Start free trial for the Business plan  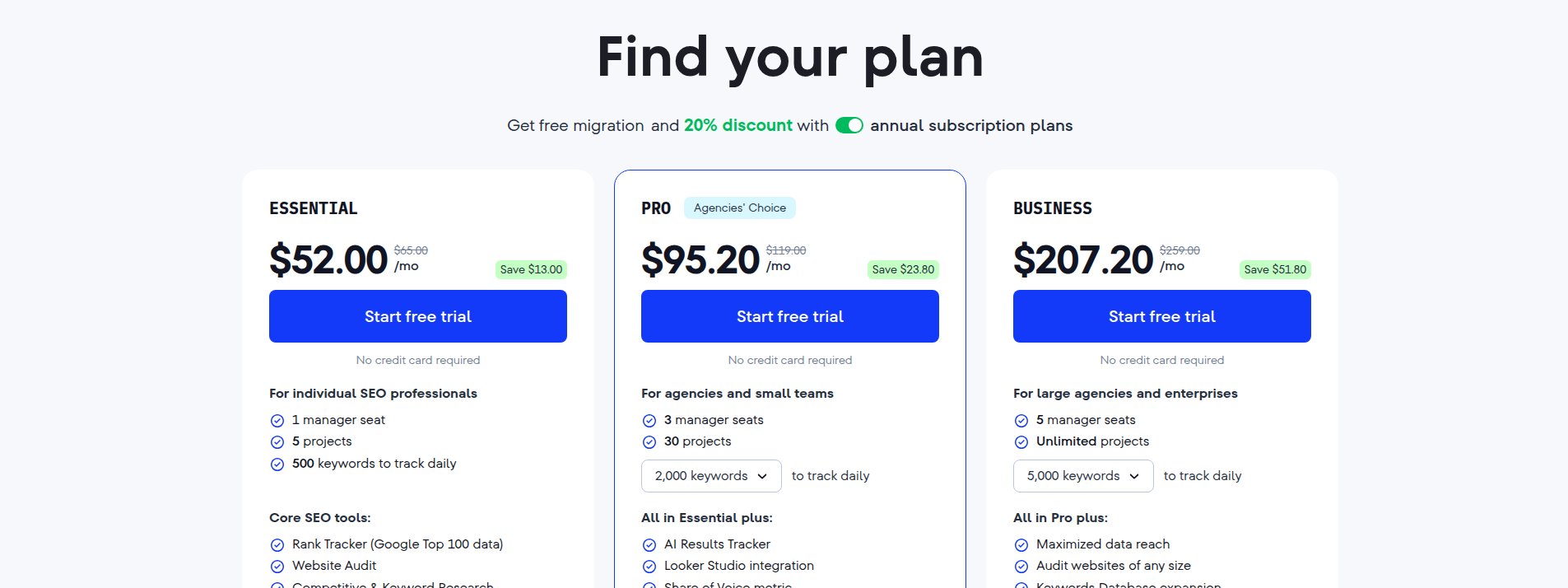[x=1161, y=315]
